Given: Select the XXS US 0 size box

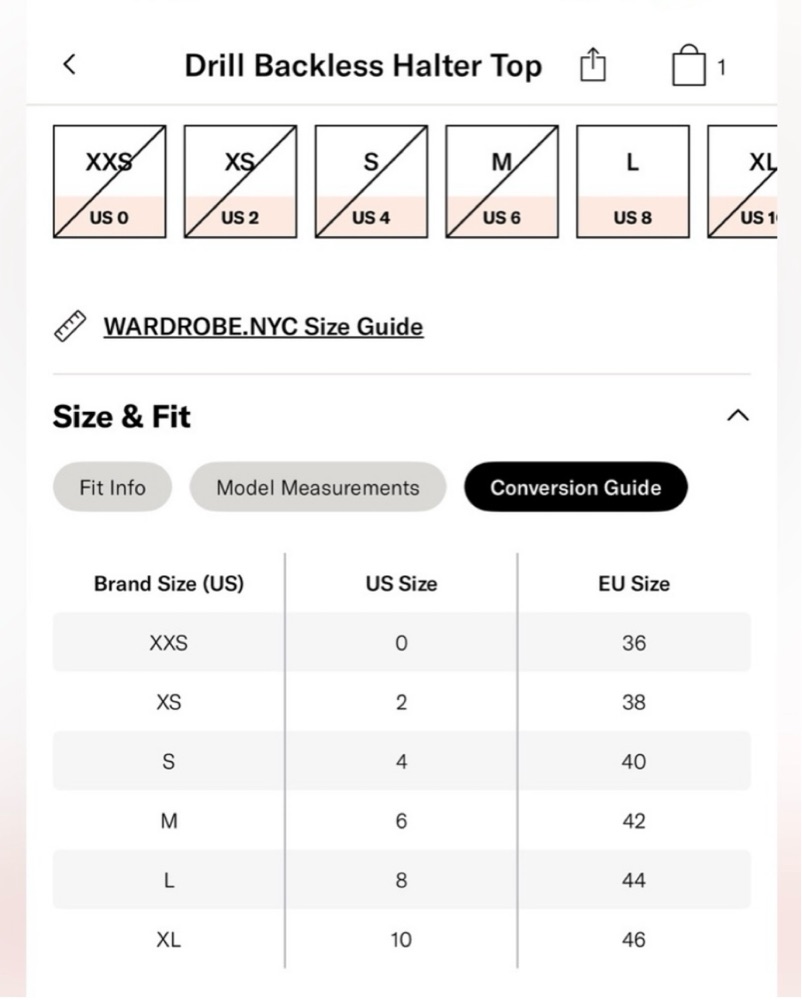Looking at the screenshot, I should pos(110,182).
